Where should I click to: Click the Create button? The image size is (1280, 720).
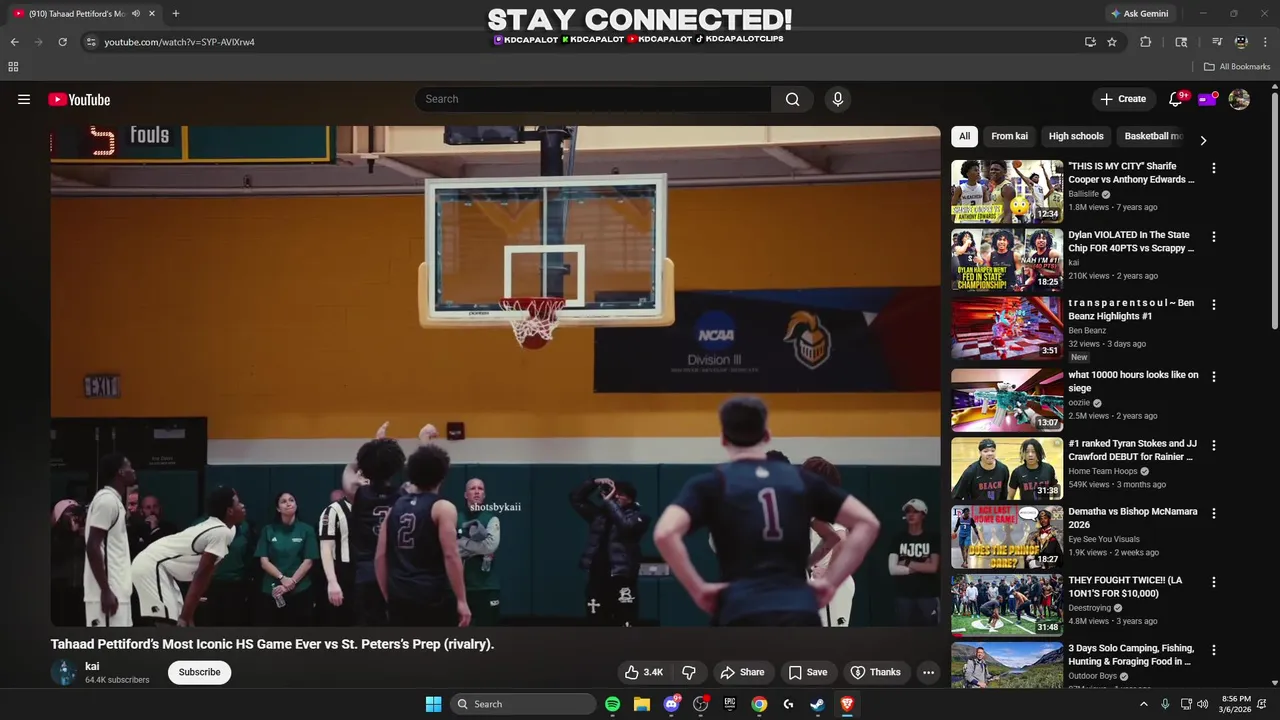(1123, 99)
